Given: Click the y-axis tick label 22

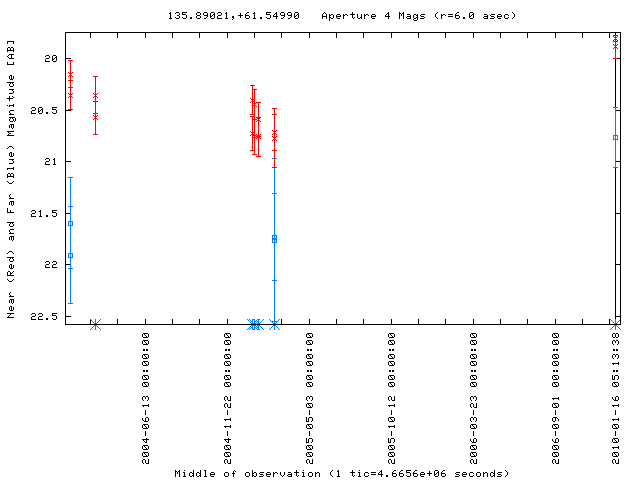Looking at the screenshot, I should click(x=51, y=264).
